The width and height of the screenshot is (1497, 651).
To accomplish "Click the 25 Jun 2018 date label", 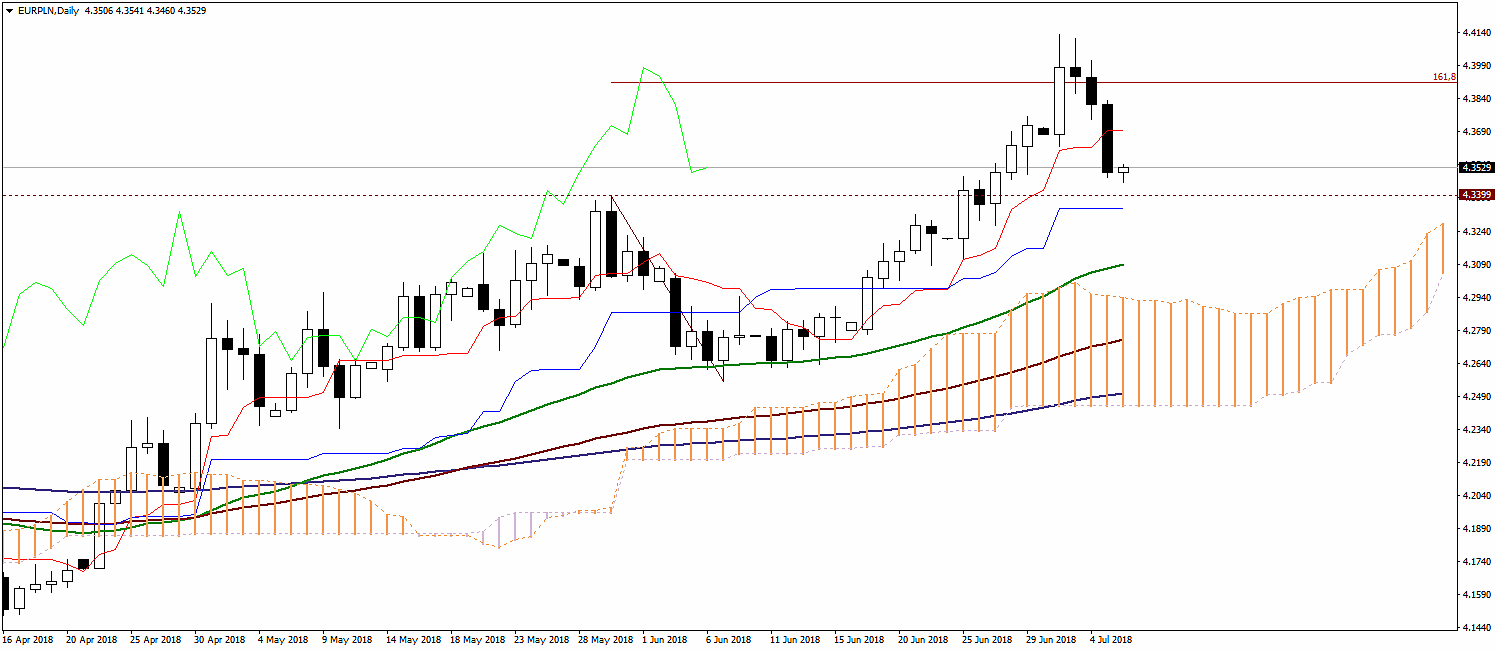I will coord(988,639).
